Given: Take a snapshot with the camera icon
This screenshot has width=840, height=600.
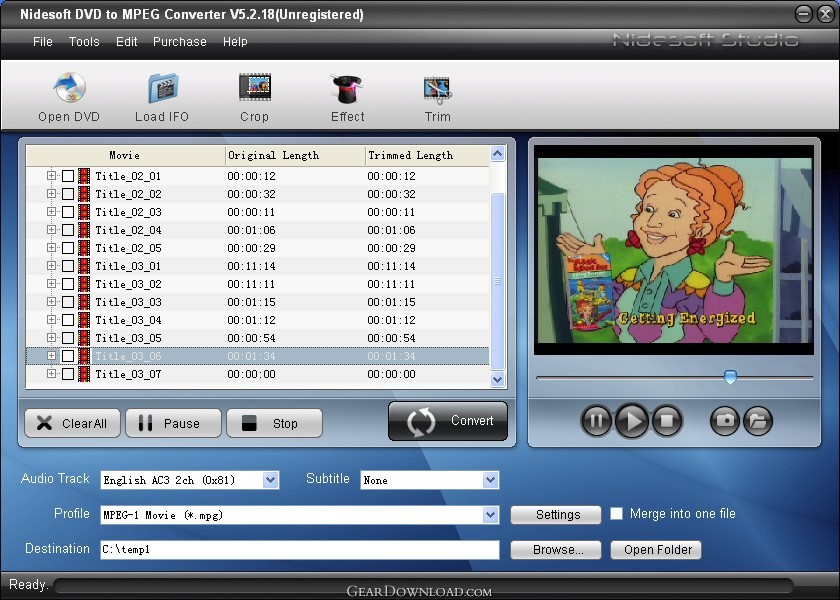Looking at the screenshot, I should (x=725, y=421).
